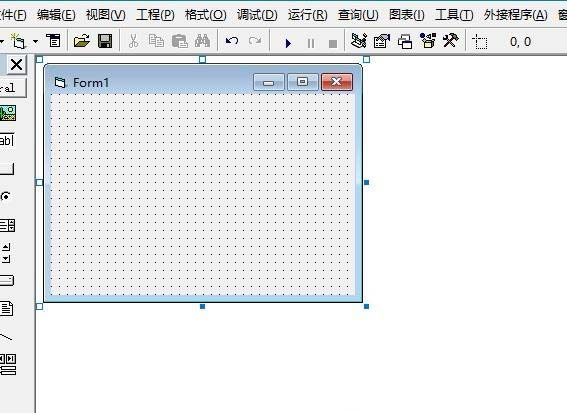Image resolution: width=567 pixels, height=413 pixels.
Task: Open the 格式(O) menu
Action: (205, 15)
